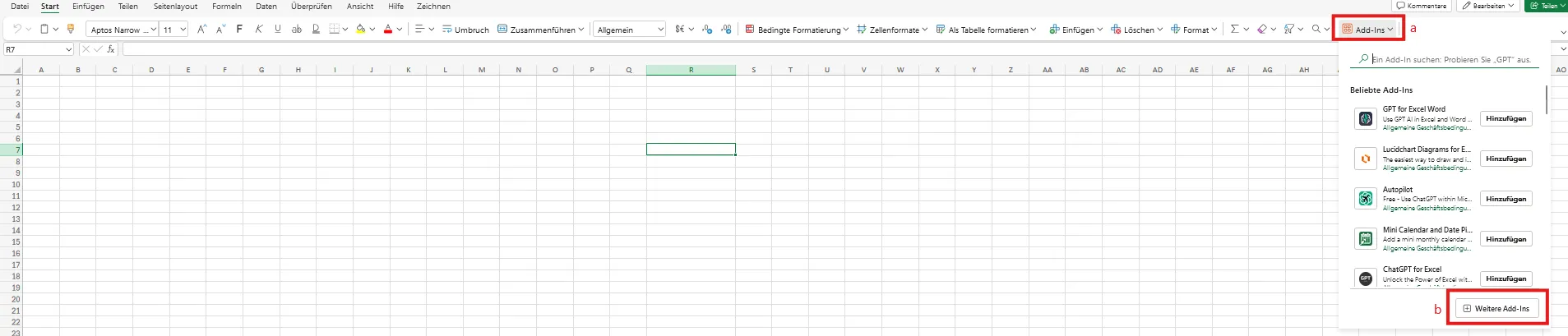Click Zusammenführen merge cells button

click(x=540, y=30)
